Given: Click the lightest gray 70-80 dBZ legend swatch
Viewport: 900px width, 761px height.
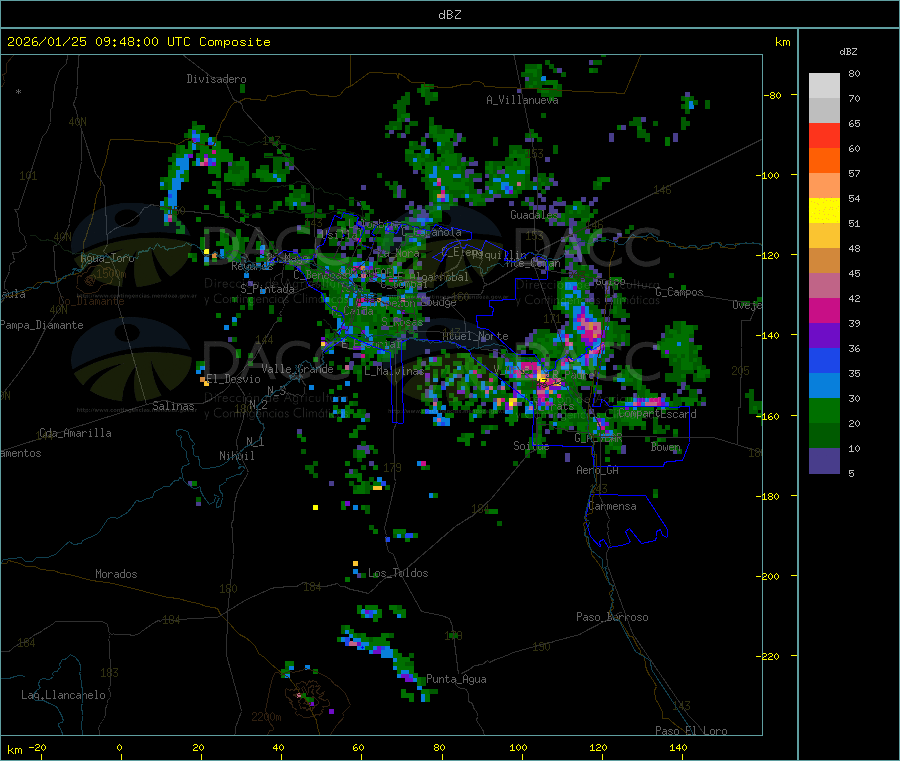Looking at the screenshot, I should pos(824,86).
